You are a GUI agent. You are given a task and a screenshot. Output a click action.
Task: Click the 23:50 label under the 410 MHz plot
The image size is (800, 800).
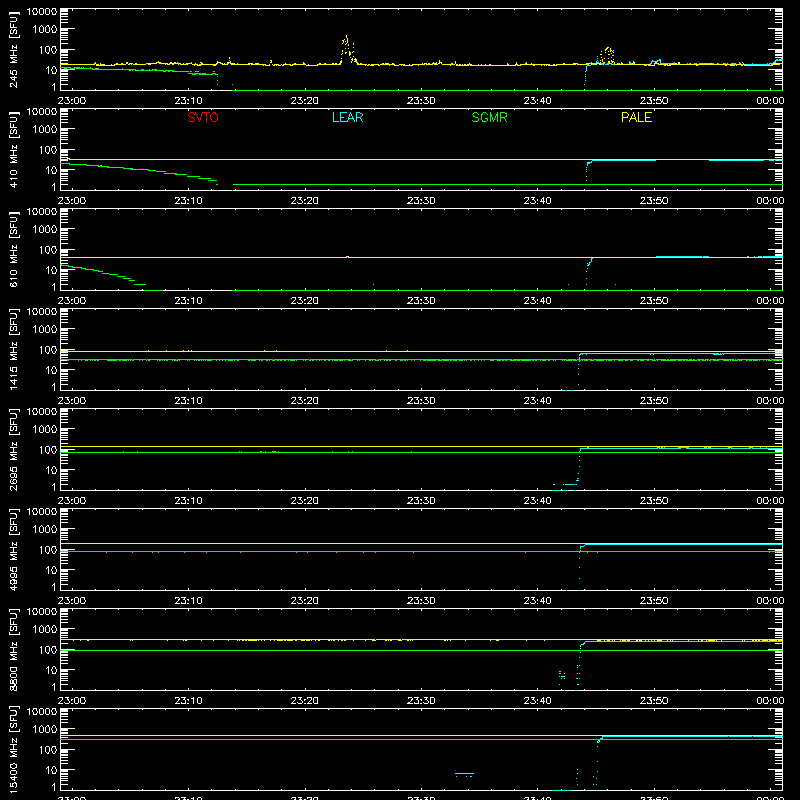654,201
